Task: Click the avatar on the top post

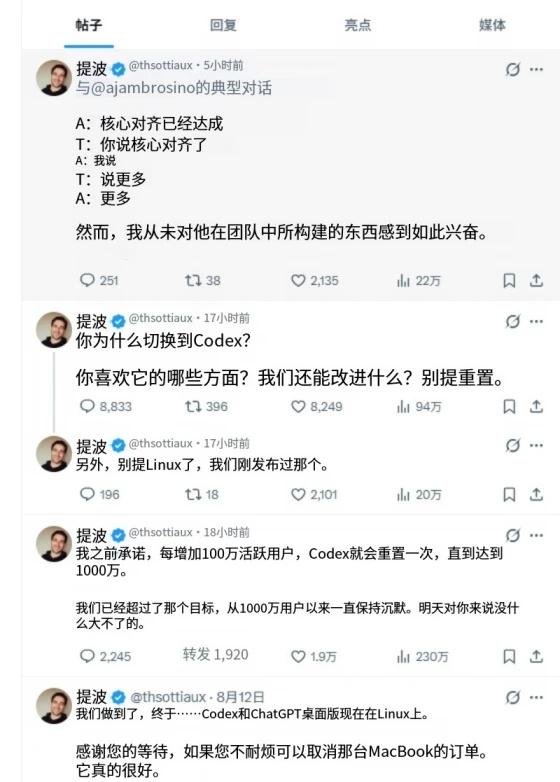Action: click(54, 77)
